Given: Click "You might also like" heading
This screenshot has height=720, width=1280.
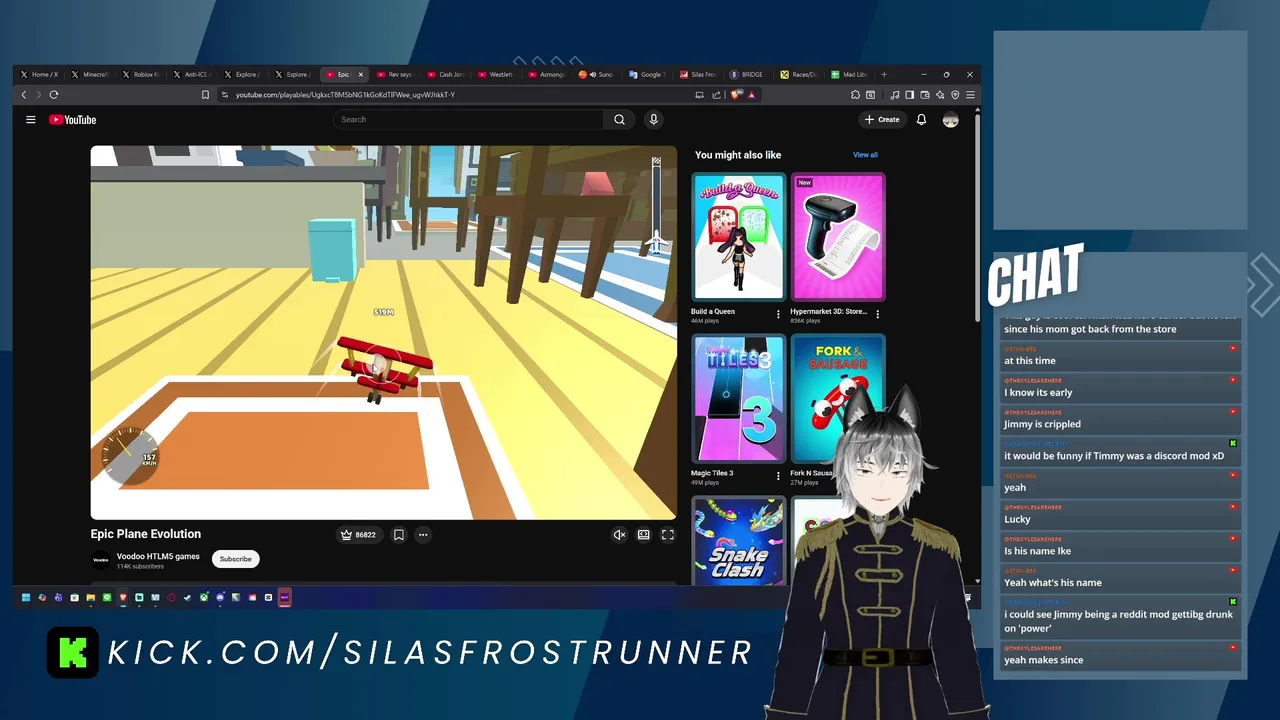Looking at the screenshot, I should [738, 155].
